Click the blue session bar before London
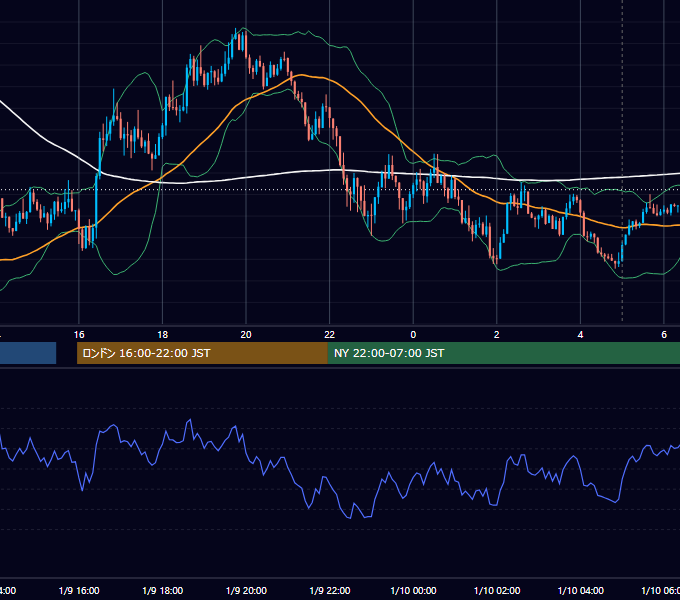 tap(28, 353)
